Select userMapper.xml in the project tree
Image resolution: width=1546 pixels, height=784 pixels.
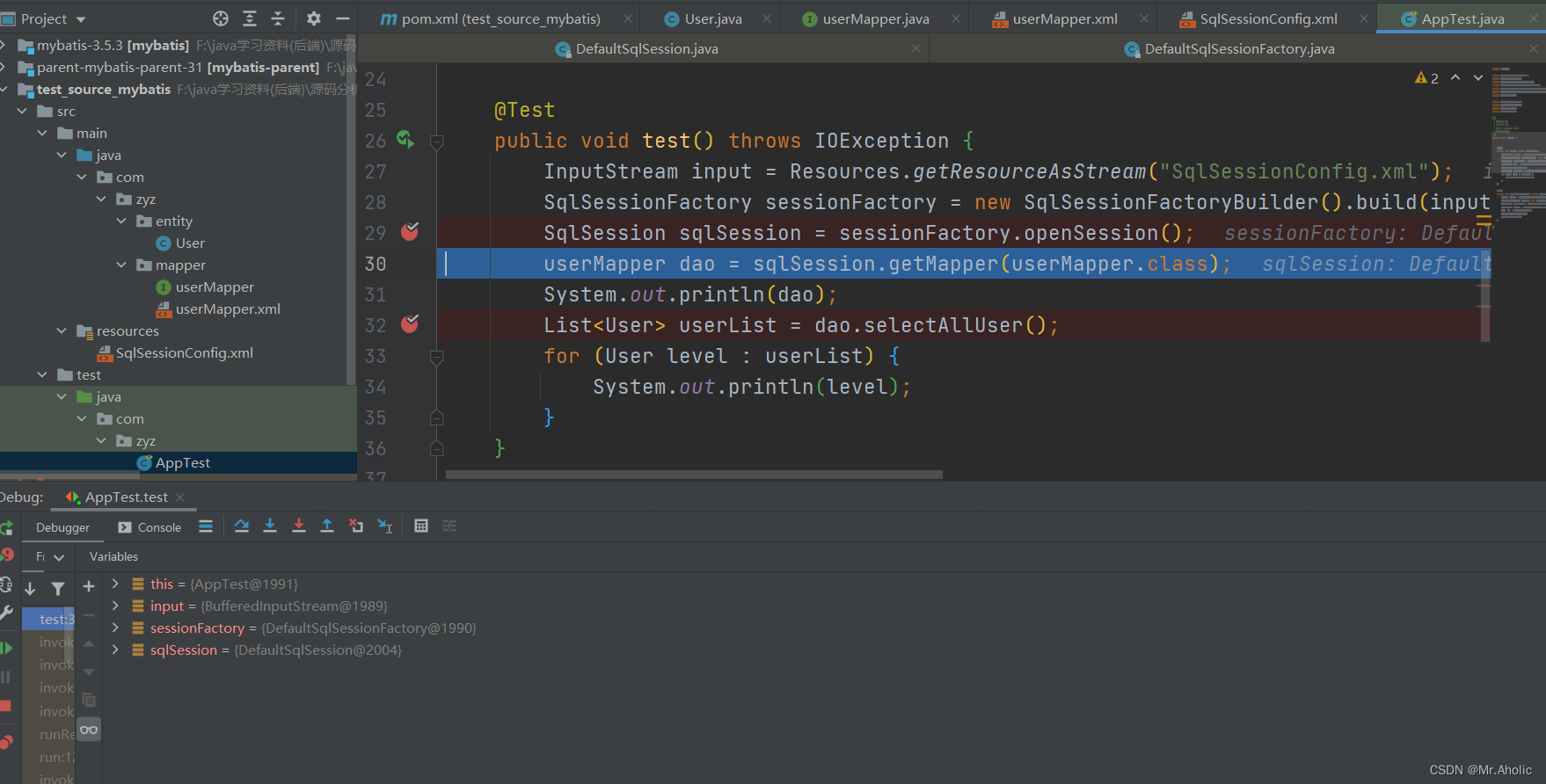[x=219, y=309]
